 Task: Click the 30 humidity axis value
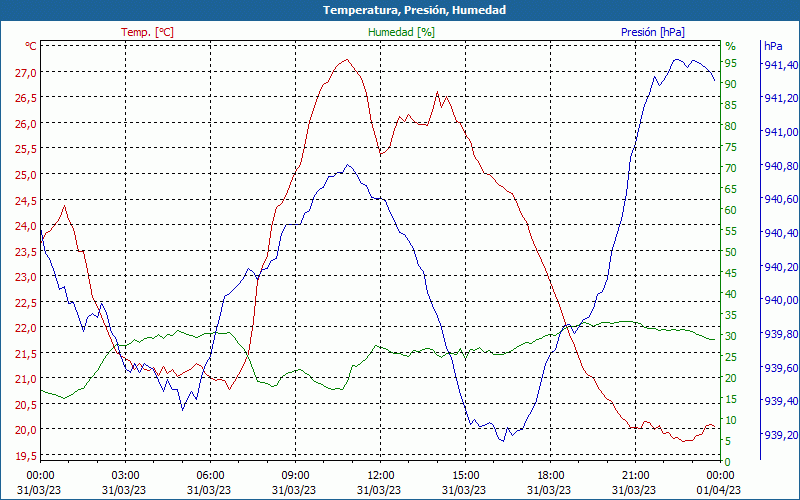[731, 336]
